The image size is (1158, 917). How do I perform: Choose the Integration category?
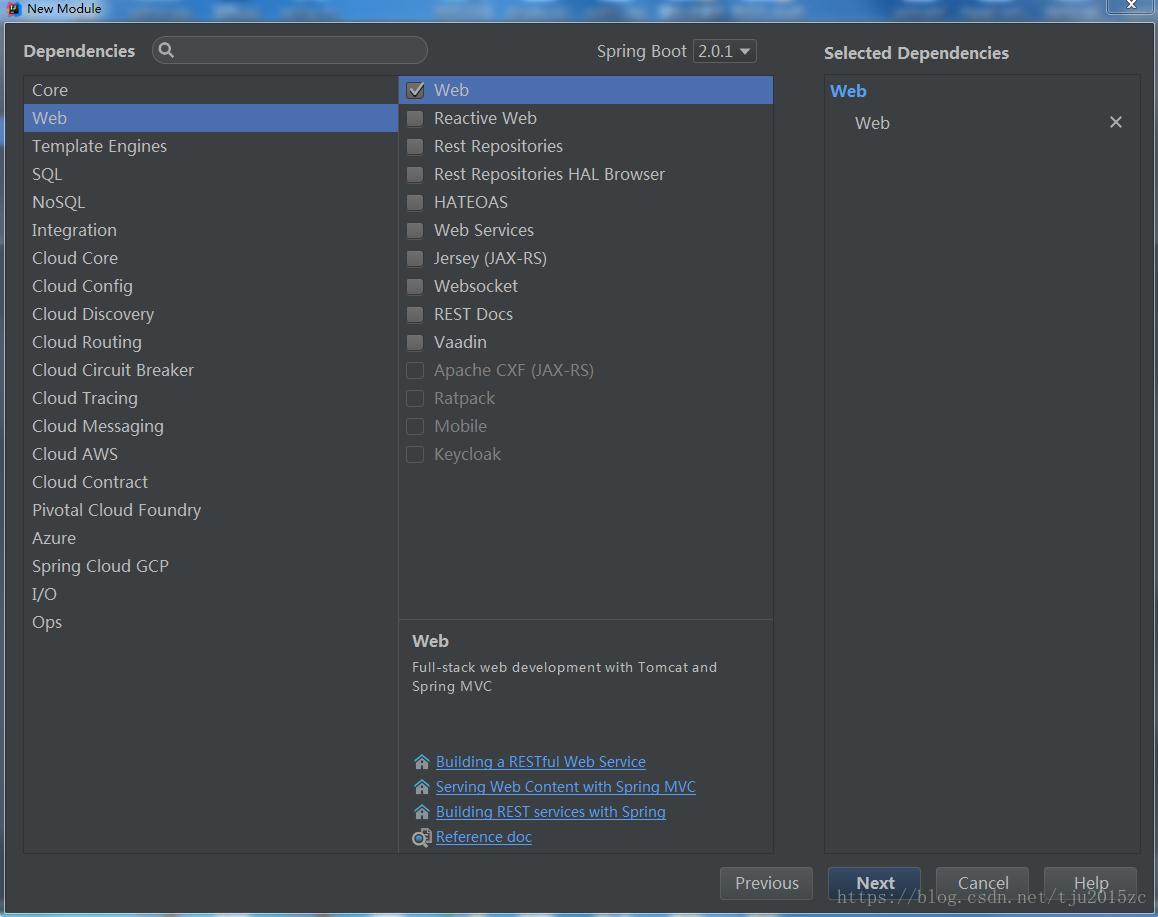click(210, 230)
